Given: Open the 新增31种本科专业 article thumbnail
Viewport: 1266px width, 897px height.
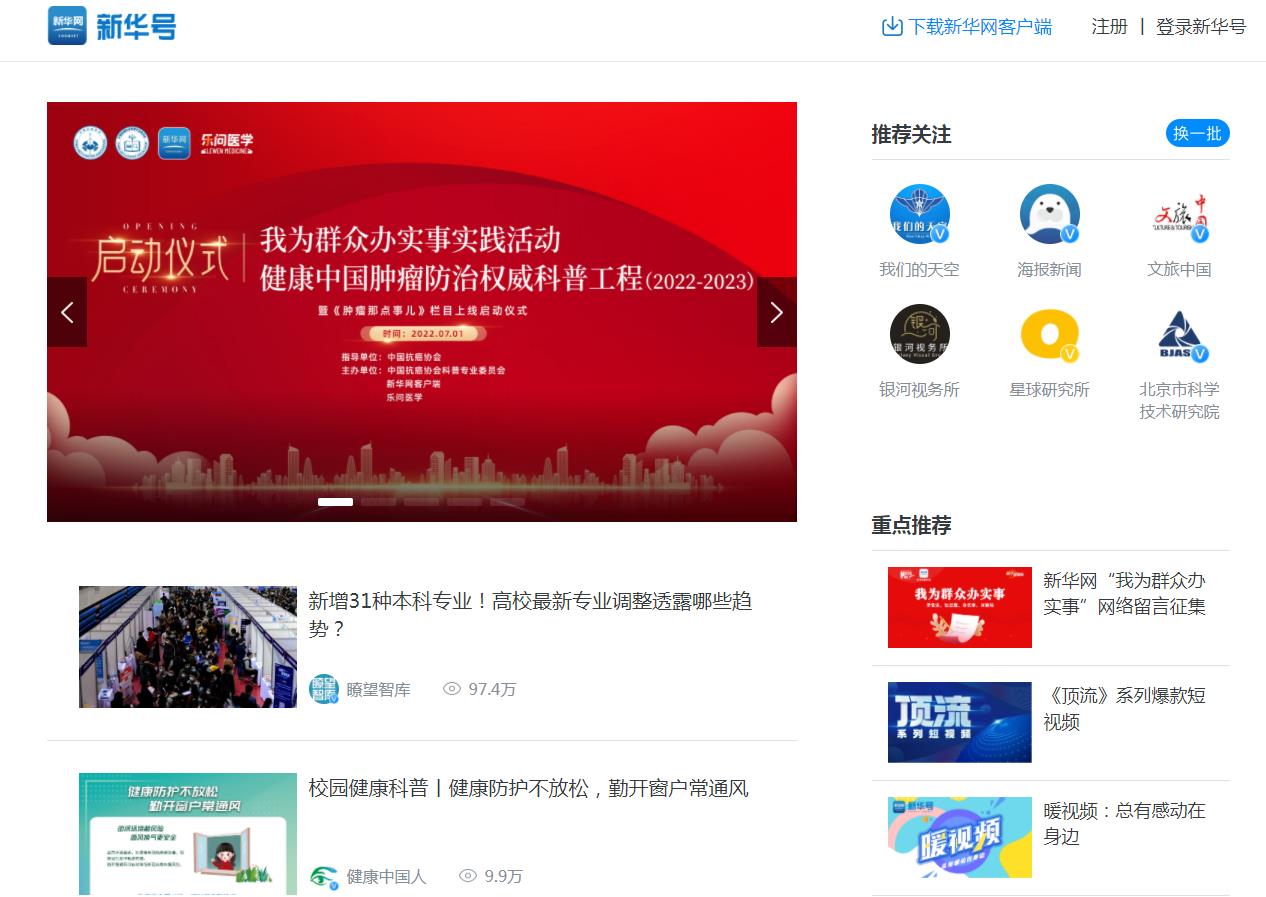Looking at the screenshot, I should coord(188,647).
